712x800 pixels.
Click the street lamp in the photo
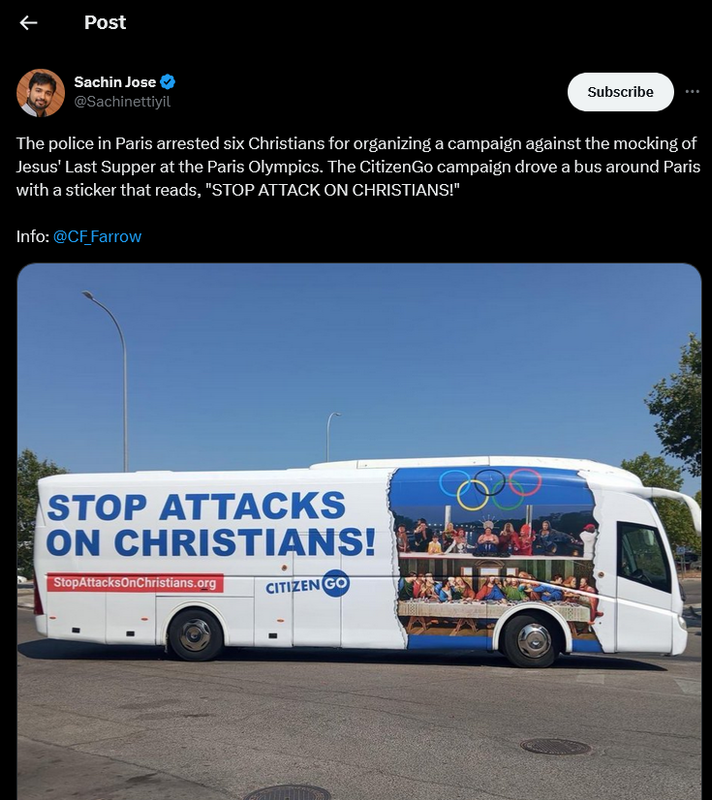coord(110,380)
